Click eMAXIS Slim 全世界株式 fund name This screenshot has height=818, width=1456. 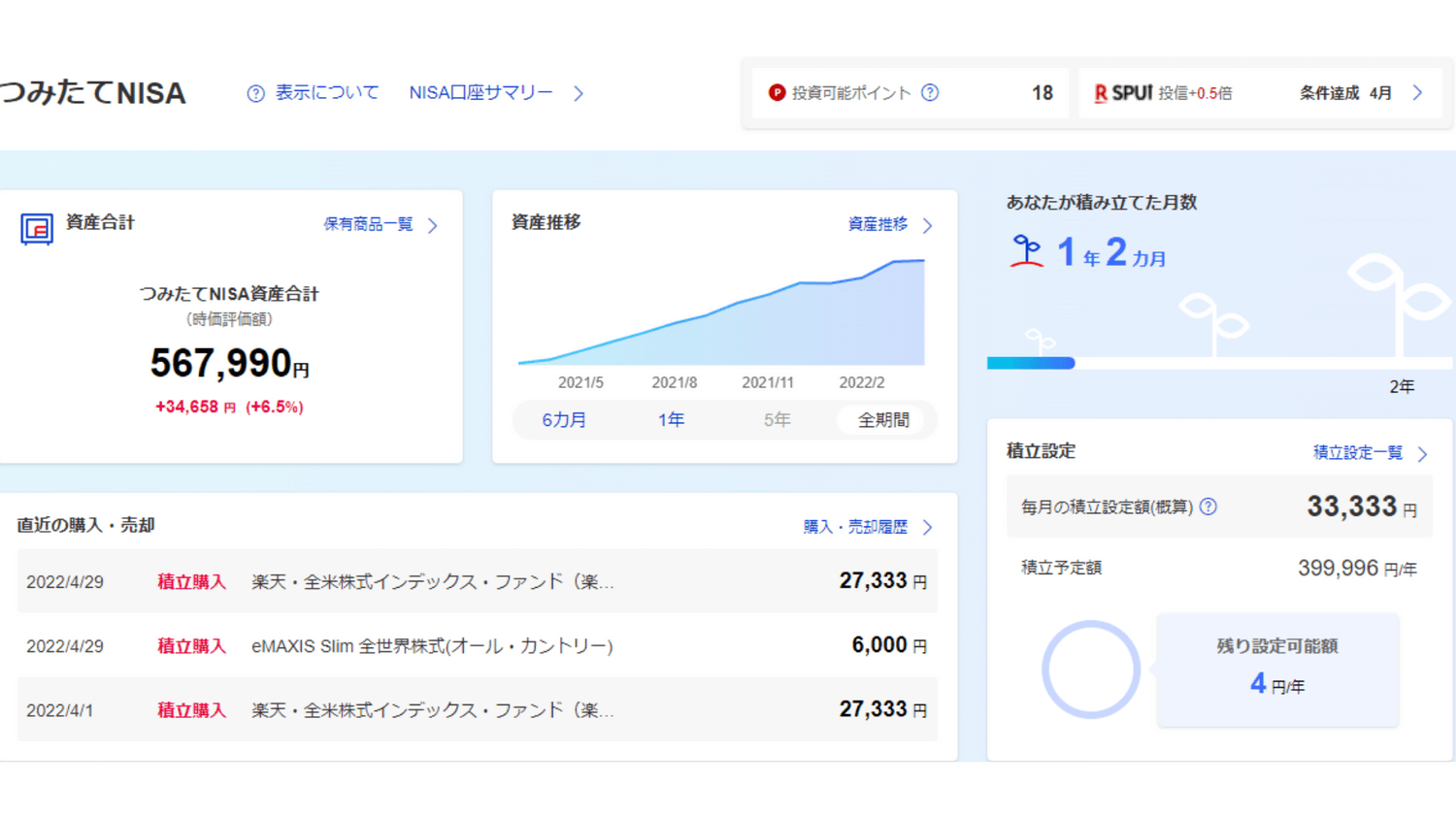tap(432, 646)
